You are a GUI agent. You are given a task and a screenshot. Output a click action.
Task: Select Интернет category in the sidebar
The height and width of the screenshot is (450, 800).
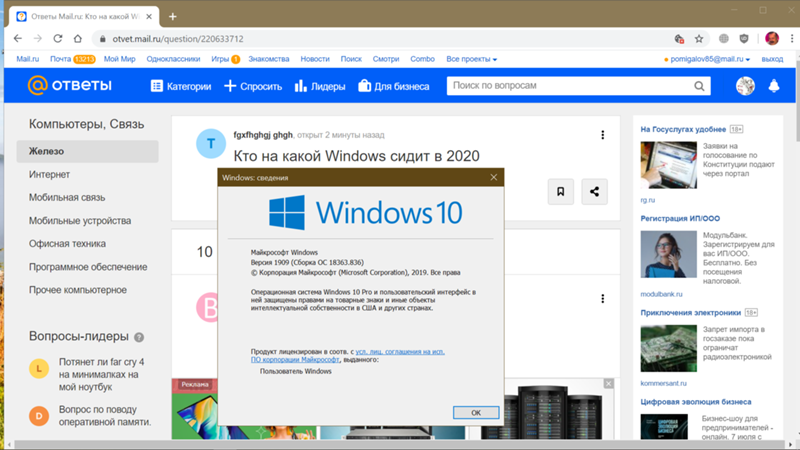pyautogui.click(x=49, y=174)
